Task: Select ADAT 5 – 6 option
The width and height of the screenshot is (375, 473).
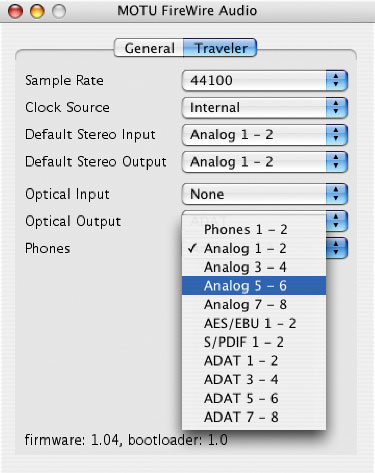Action: [x=254, y=398]
